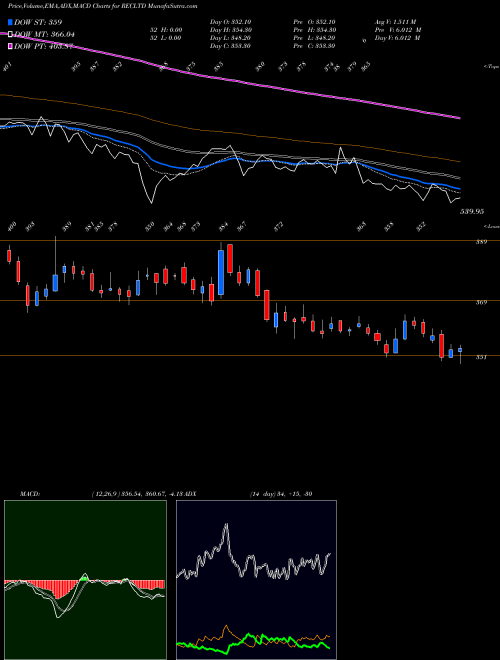Click the 52 L value text
Viewport: 500px width, 660px height.
165,38
